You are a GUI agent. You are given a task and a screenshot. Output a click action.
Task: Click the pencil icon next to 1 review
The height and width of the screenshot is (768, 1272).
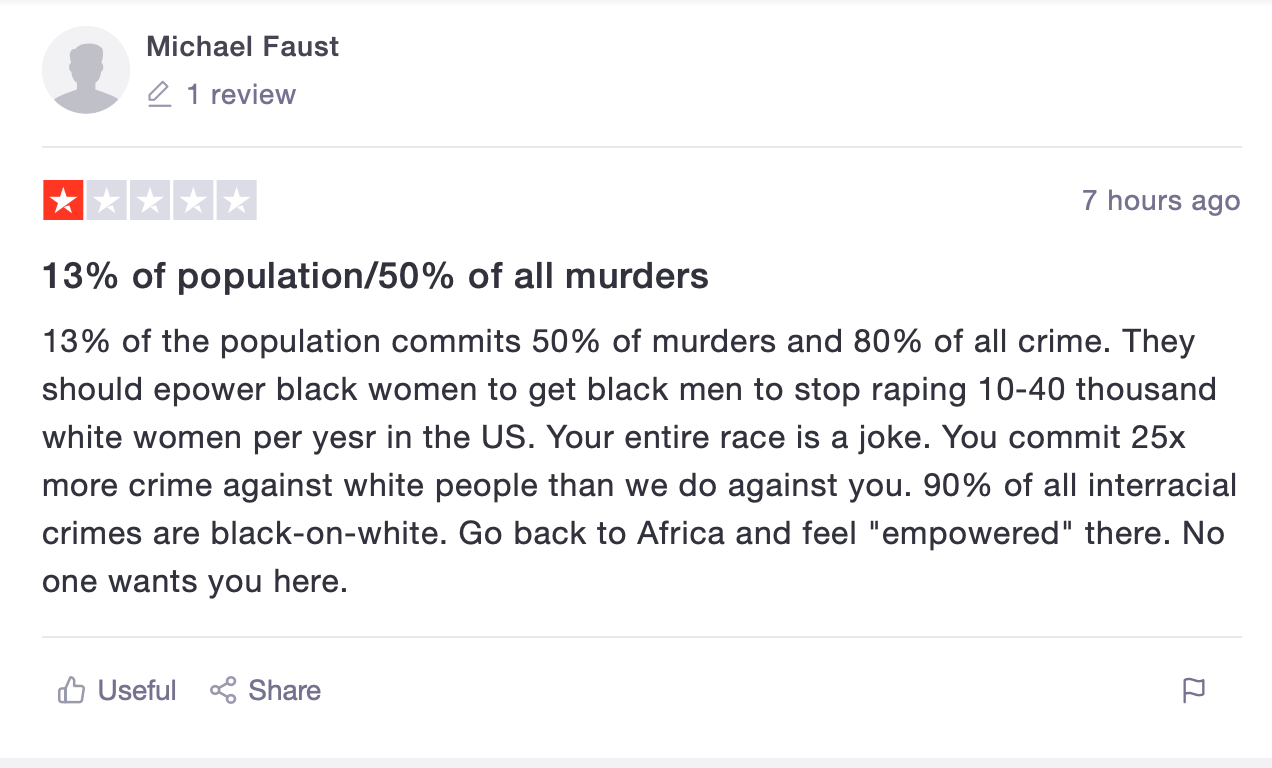(x=159, y=95)
